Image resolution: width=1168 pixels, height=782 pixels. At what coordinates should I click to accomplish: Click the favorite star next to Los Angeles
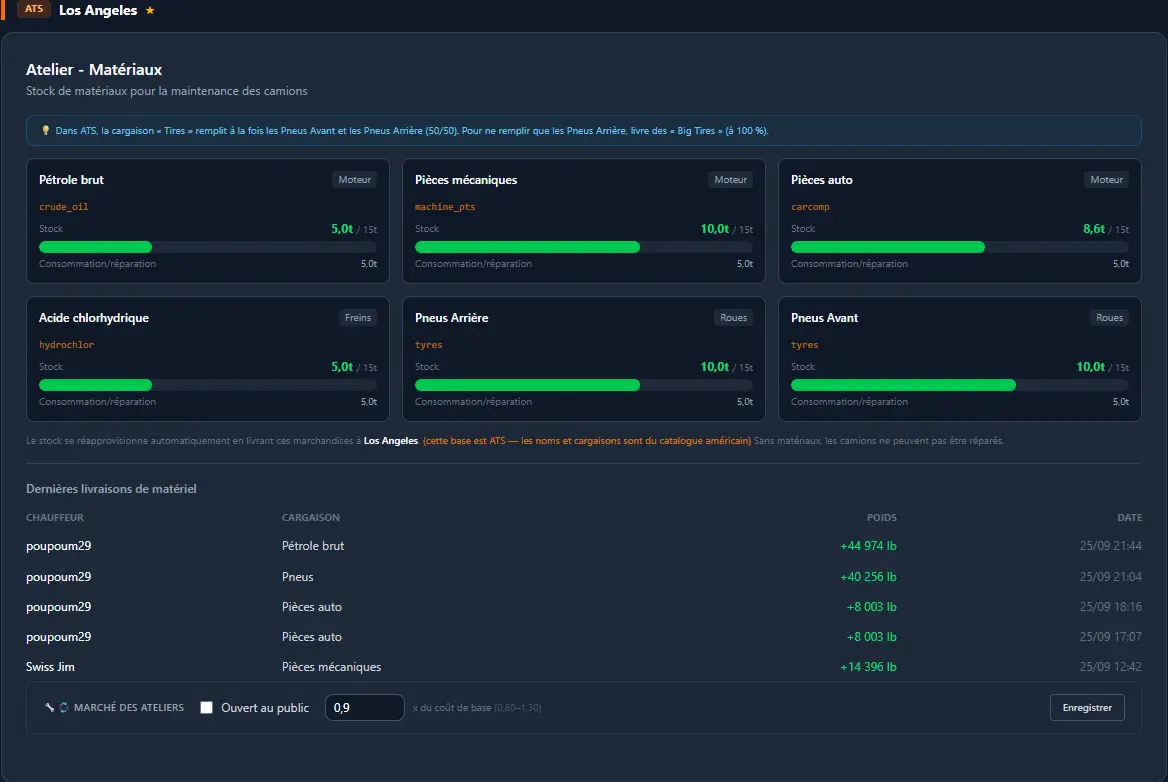pyautogui.click(x=150, y=10)
